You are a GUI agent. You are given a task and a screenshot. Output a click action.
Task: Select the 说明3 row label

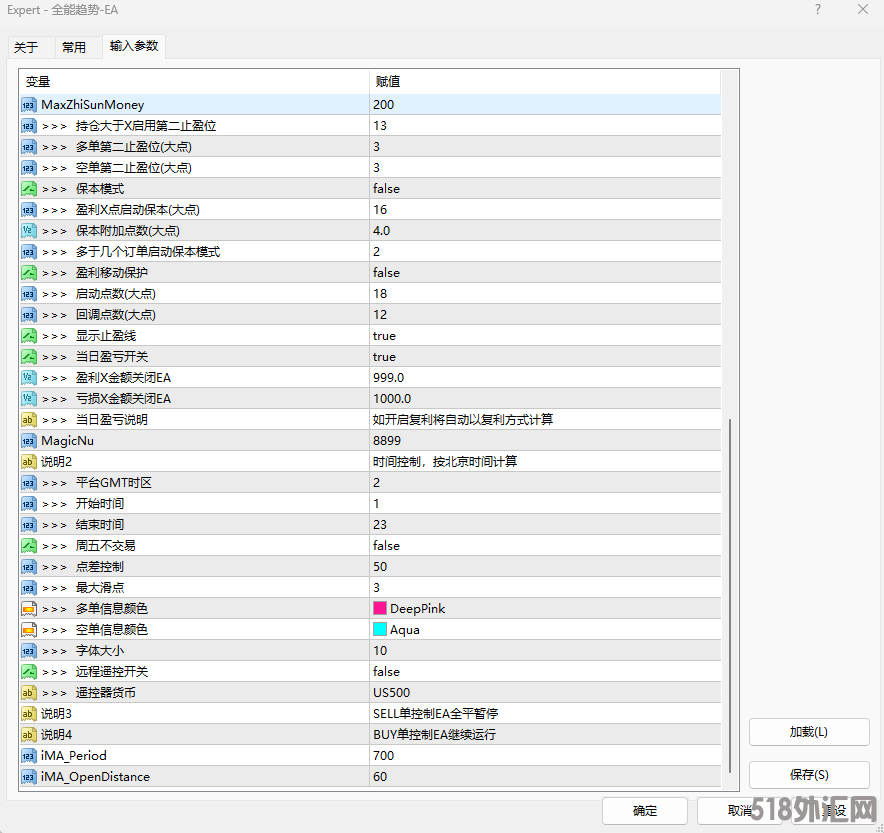click(x=56, y=714)
